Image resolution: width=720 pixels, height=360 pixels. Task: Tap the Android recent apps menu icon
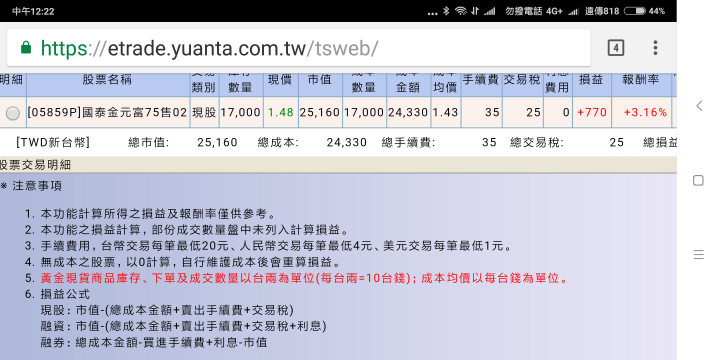click(698, 254)
